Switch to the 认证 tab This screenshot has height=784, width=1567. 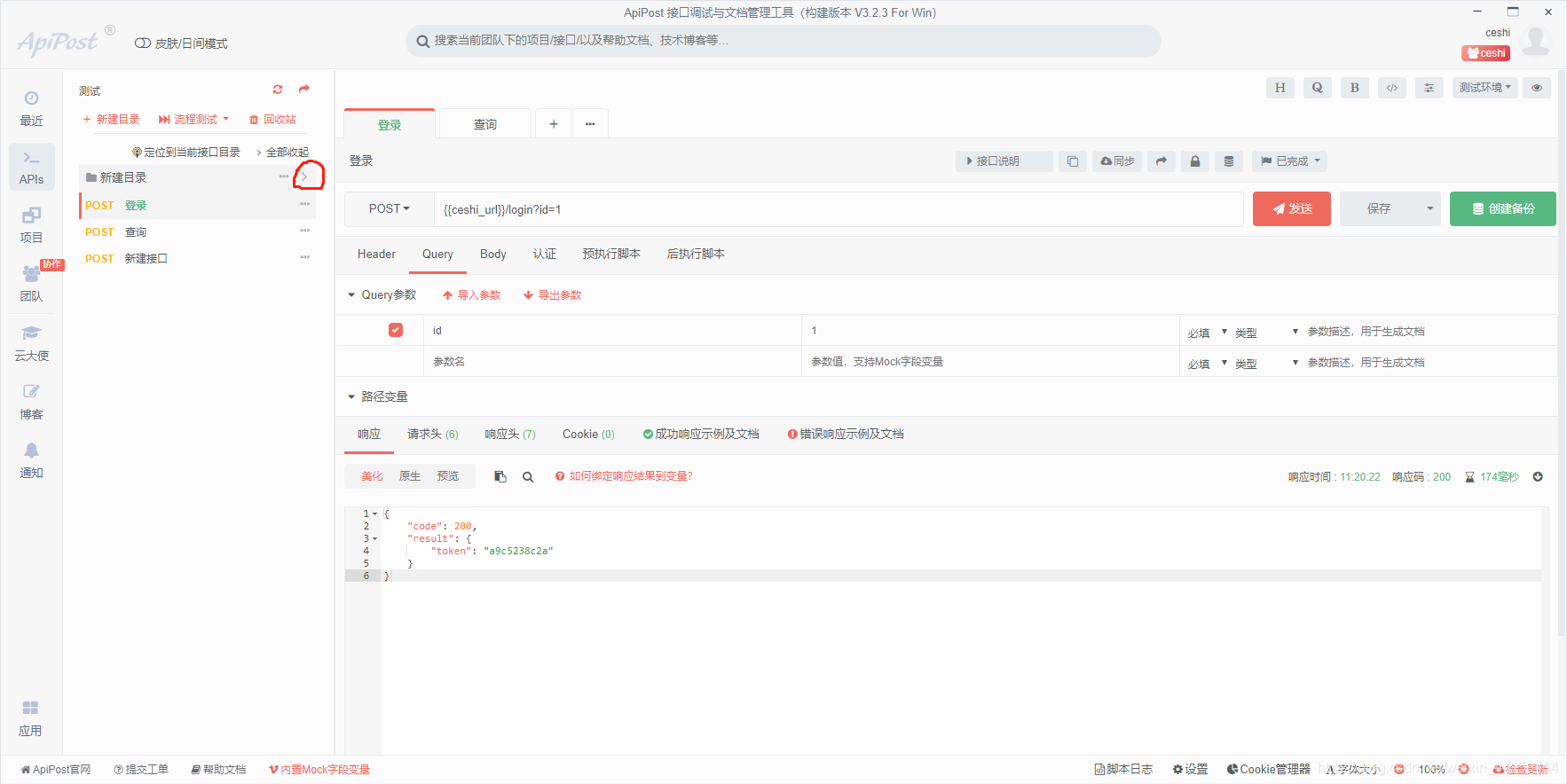point(544,255)
